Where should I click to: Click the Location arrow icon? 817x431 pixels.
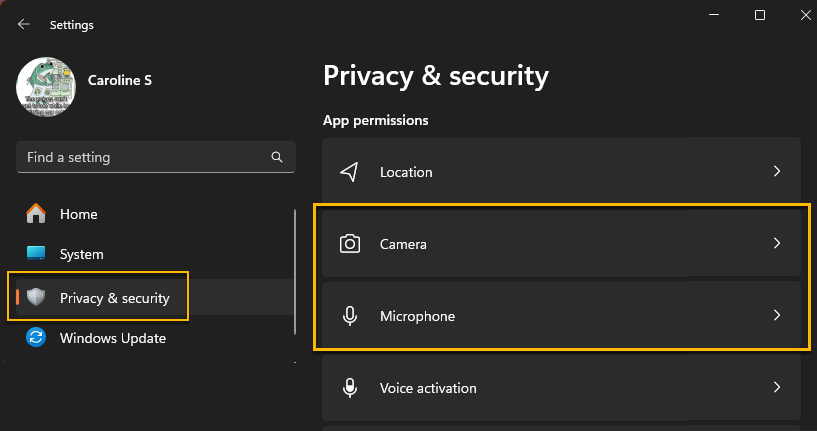point(350,171)
